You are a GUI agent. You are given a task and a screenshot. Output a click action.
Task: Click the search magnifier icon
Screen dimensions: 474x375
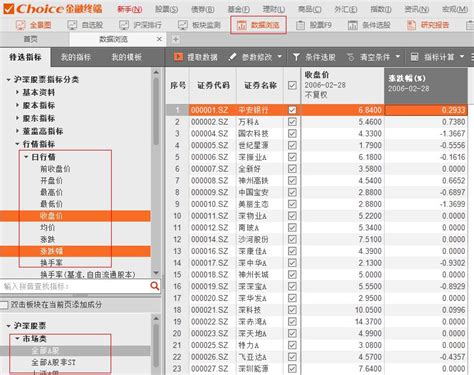click(x=155, y=286)
